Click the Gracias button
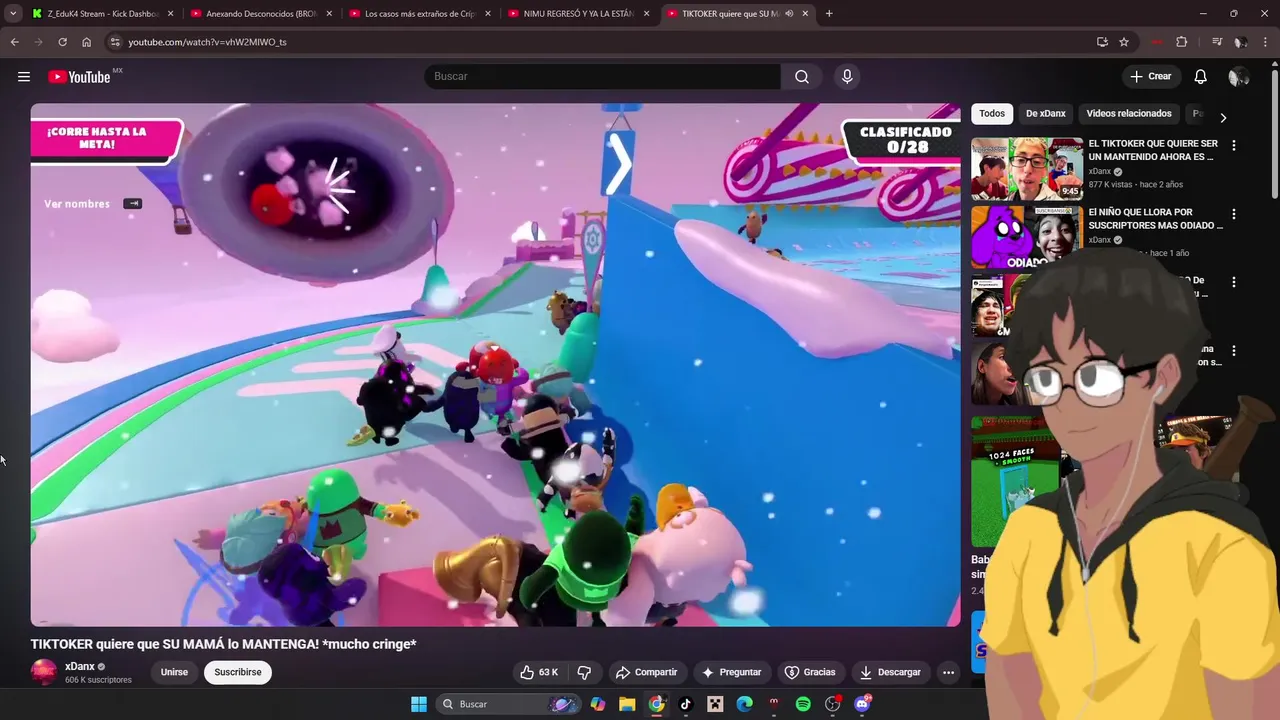1280x720 pixels. pyautogui.click(x=810, y=672)
